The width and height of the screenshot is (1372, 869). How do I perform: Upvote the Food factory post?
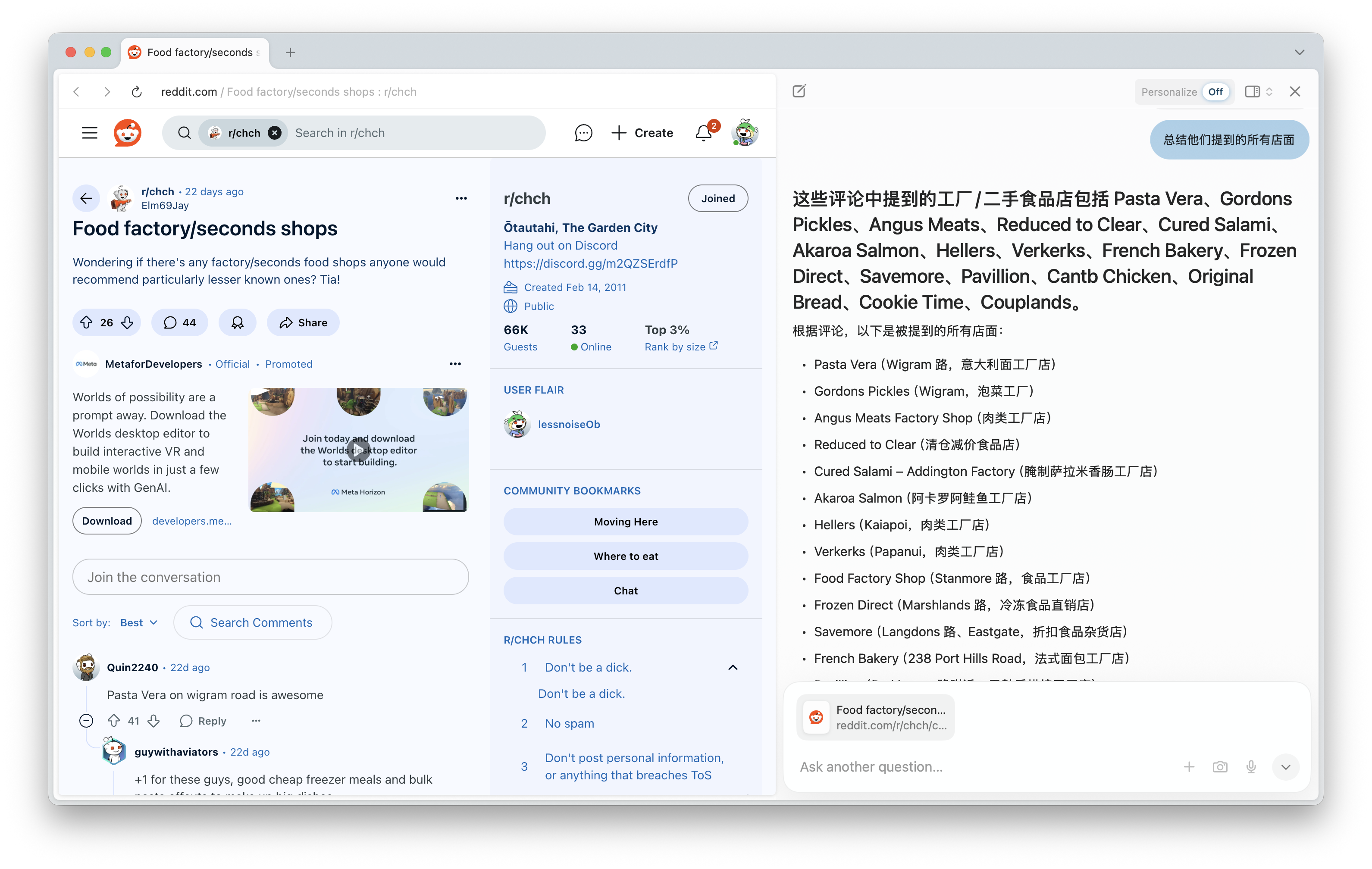[x=87, y=322]
